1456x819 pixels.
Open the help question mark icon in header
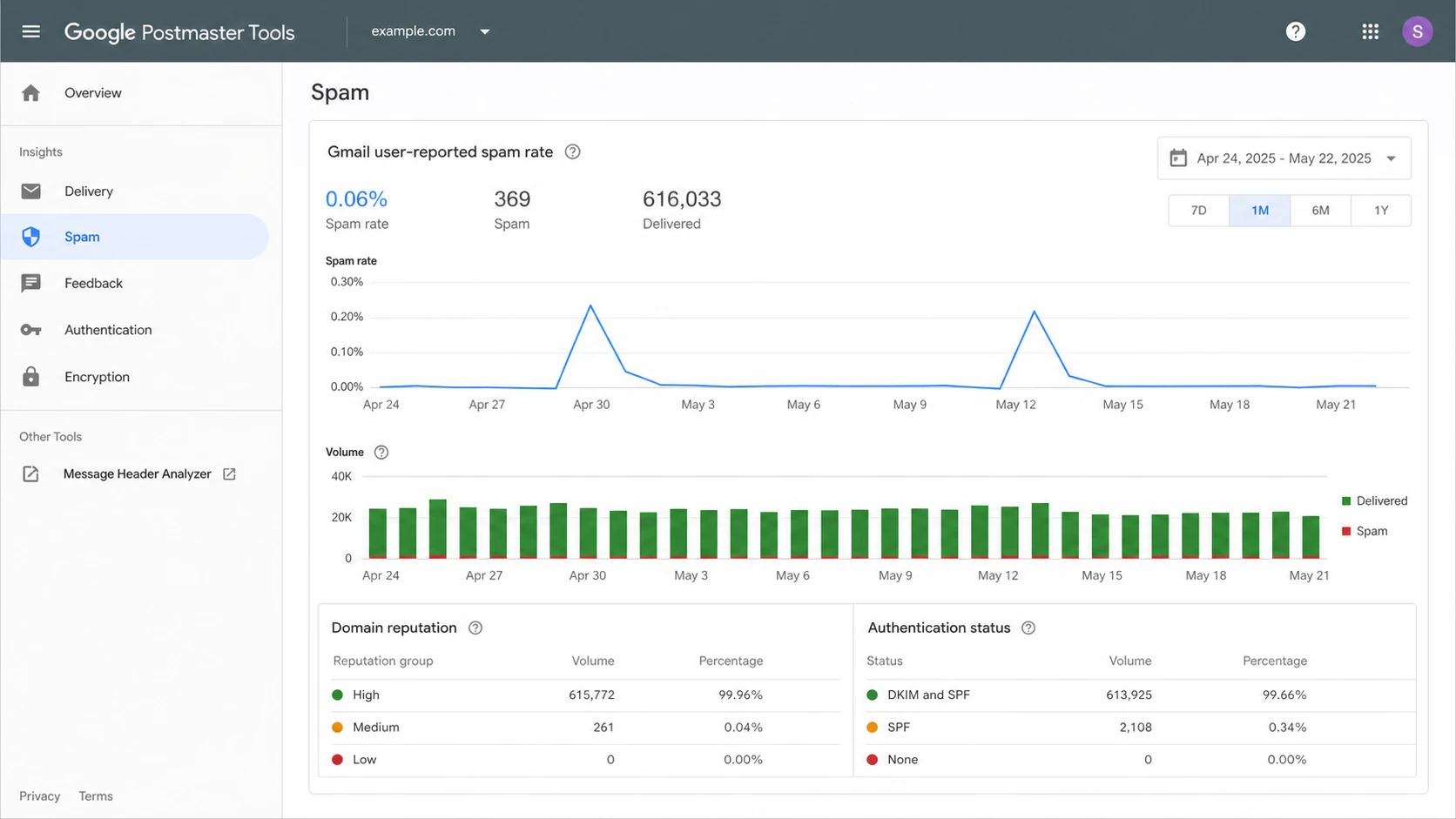tap(1296, 31)
